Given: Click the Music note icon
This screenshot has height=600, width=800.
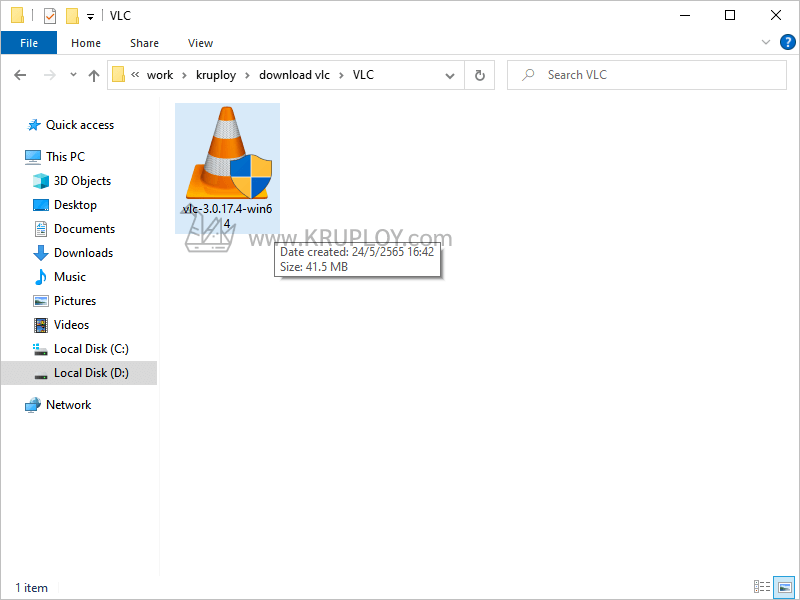Looking at the screenshot, I should coord(40,277).
